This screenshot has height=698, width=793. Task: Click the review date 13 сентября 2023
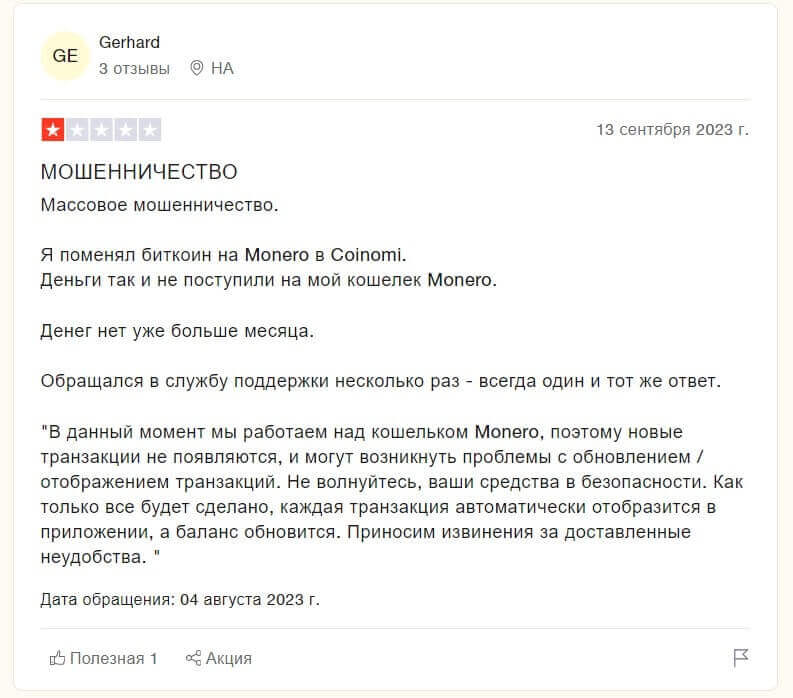click(x=672, y=130)
